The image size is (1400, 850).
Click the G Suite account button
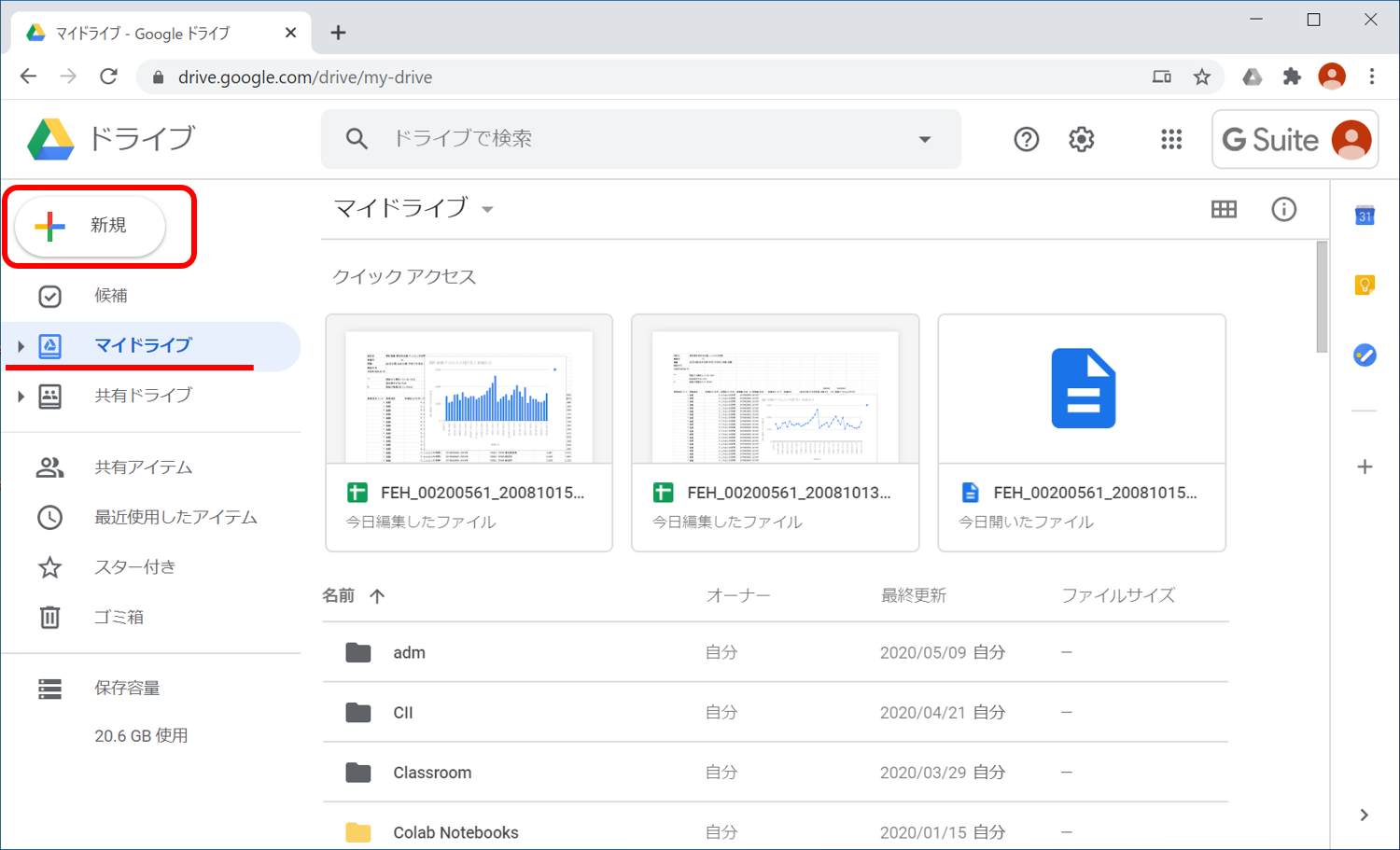[x=1295, y=139]
